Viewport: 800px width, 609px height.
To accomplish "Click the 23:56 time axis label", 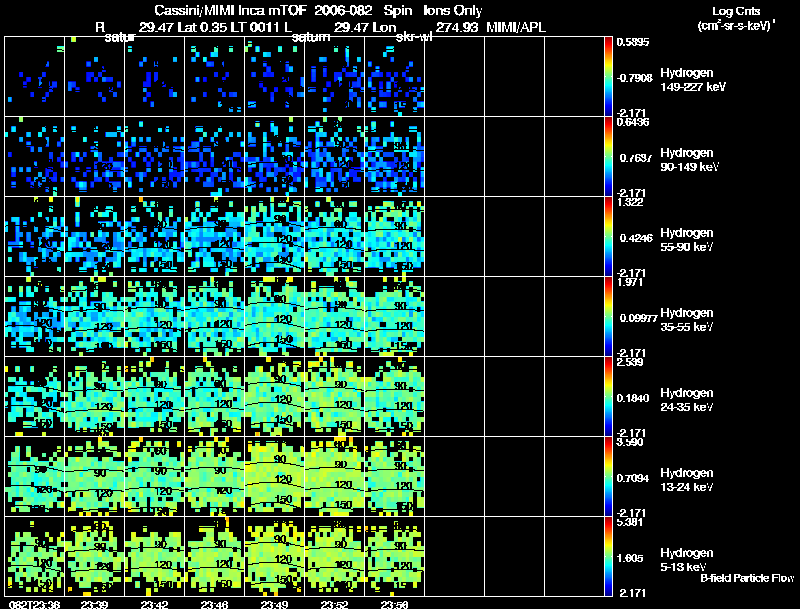I will [396, 603].
